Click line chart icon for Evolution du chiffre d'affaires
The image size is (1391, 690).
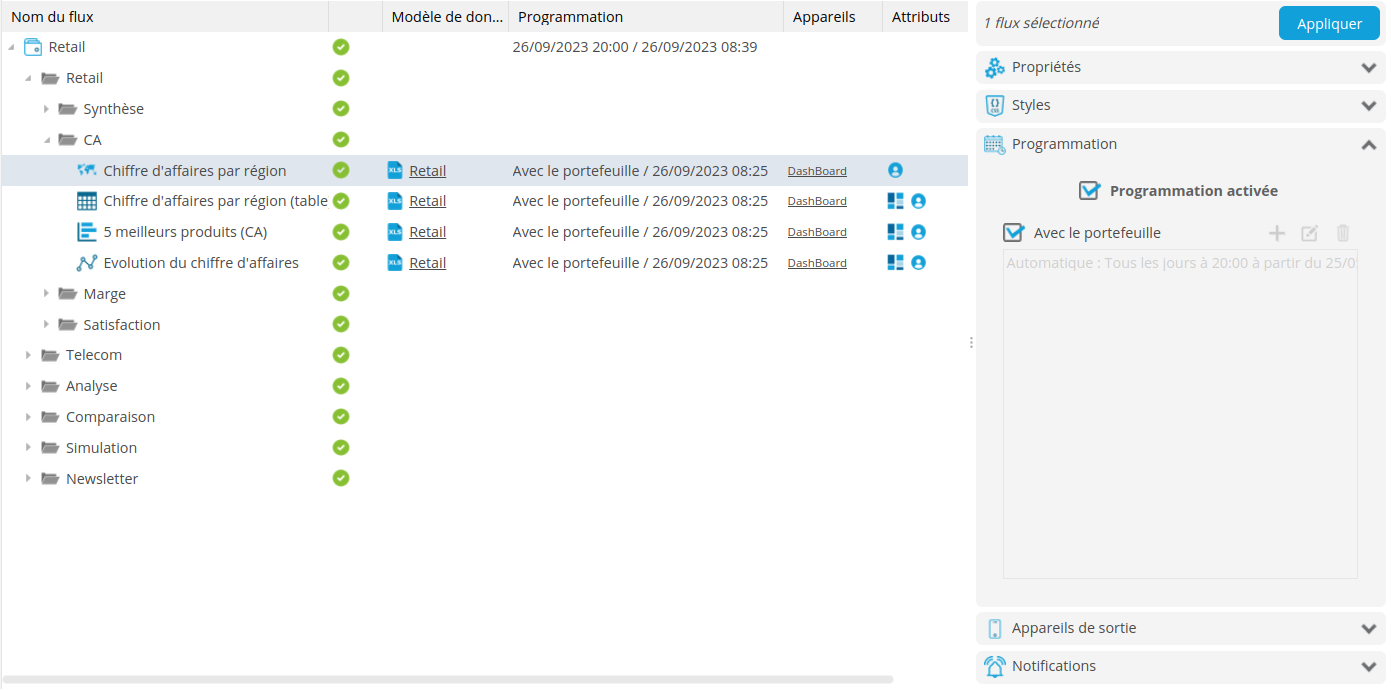tap(87, 263)
